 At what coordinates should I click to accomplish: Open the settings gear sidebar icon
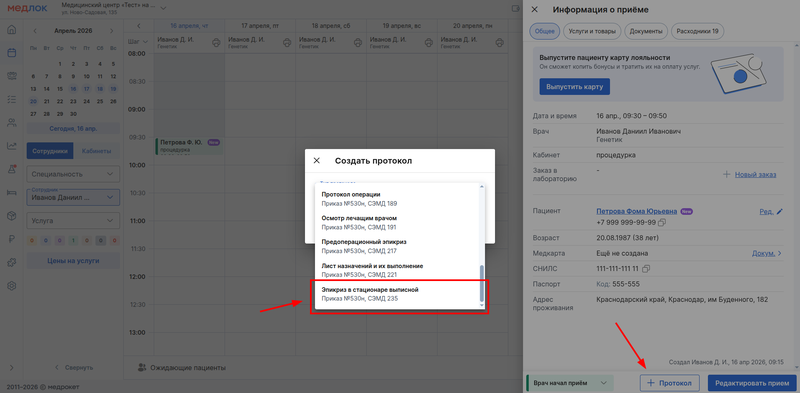(11, 286)
